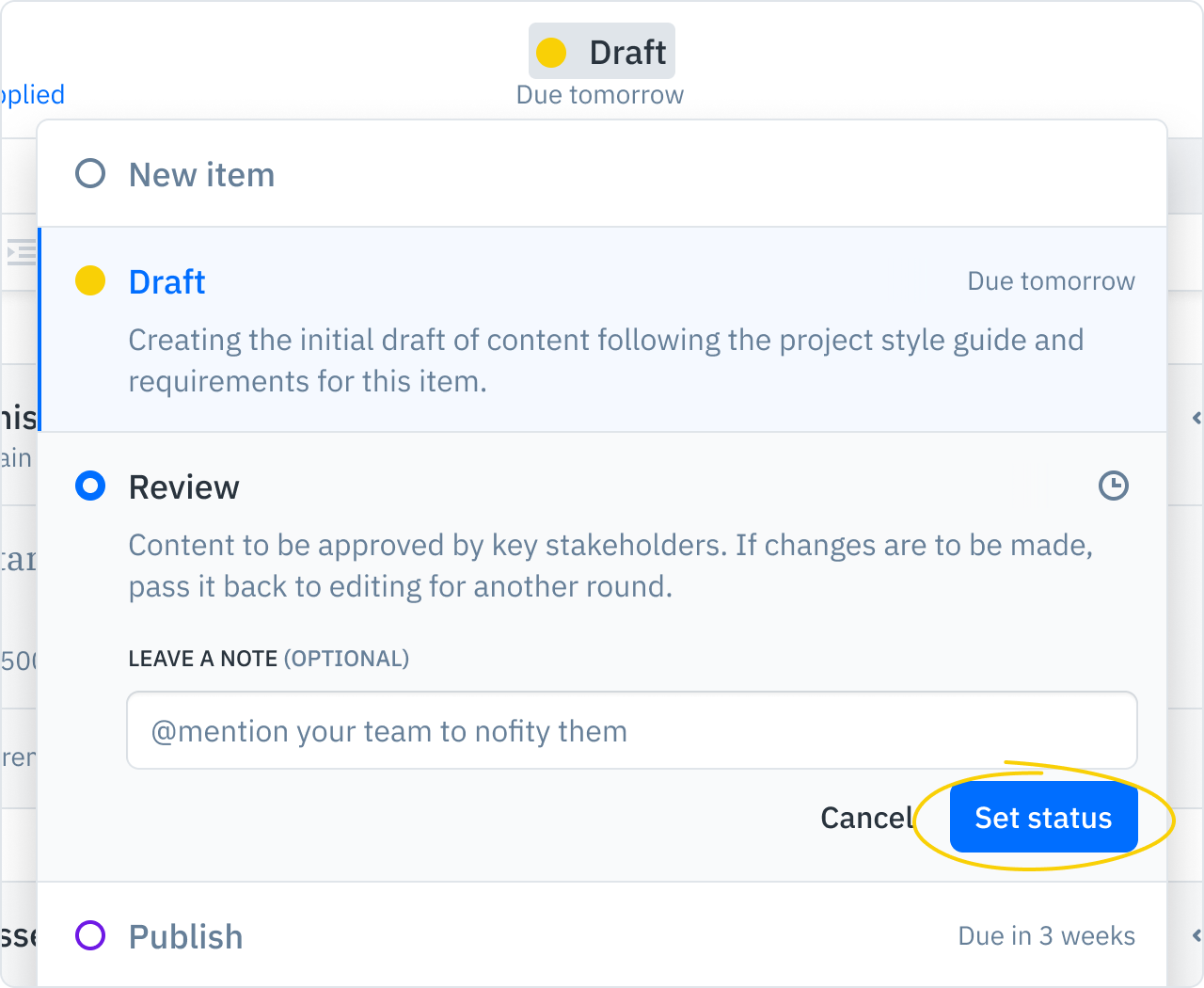Viewport: 1204px width, 988px height.
Task: Select the Publish status radio button
Action: (x=90, y=935)
